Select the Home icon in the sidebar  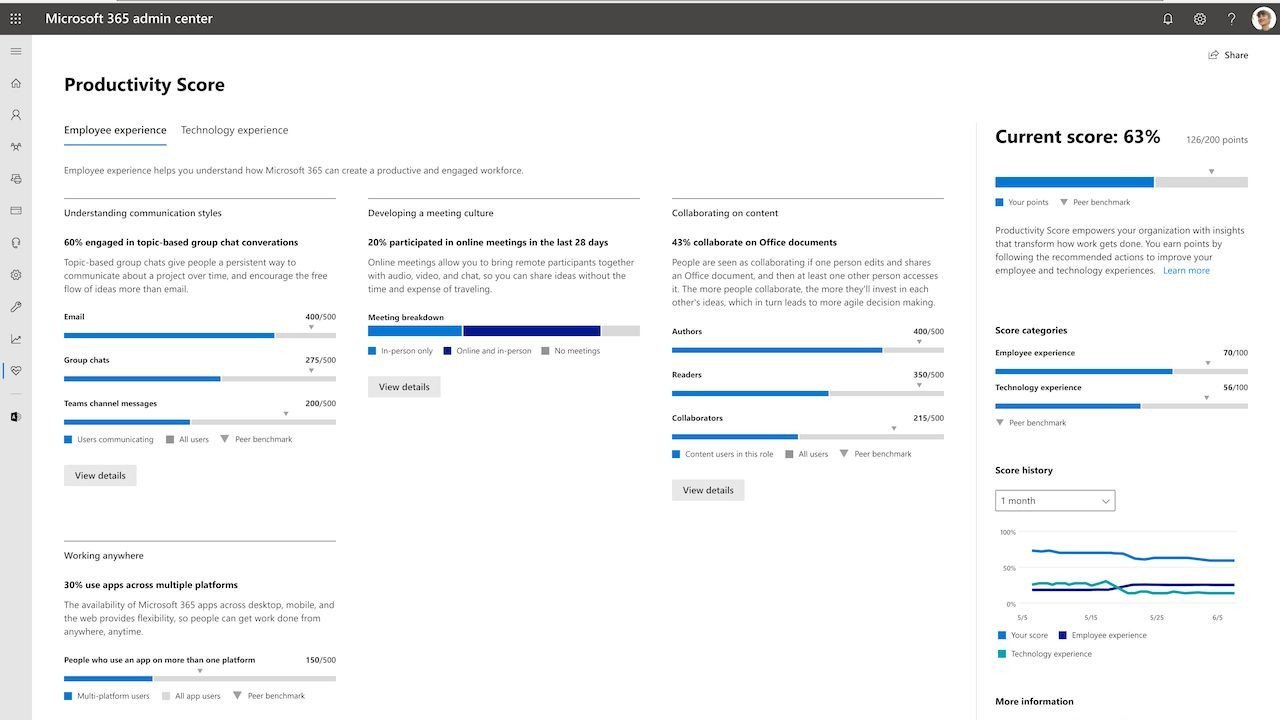15,83
